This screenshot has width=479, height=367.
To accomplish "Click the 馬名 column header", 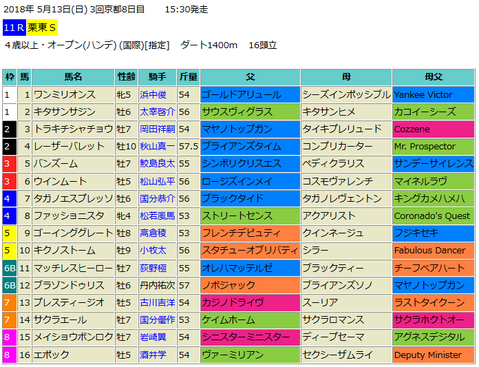I will pyautogui.click(x=73, y=77).
